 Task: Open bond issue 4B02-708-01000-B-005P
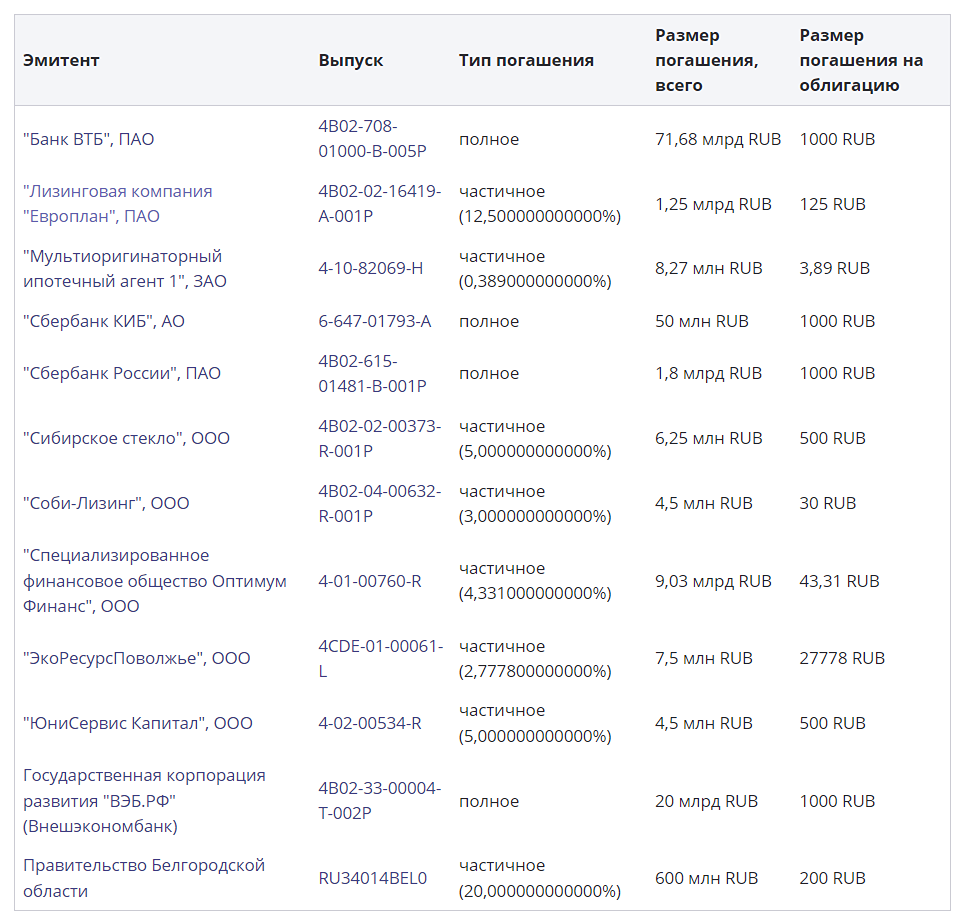(x=372, y=139)
